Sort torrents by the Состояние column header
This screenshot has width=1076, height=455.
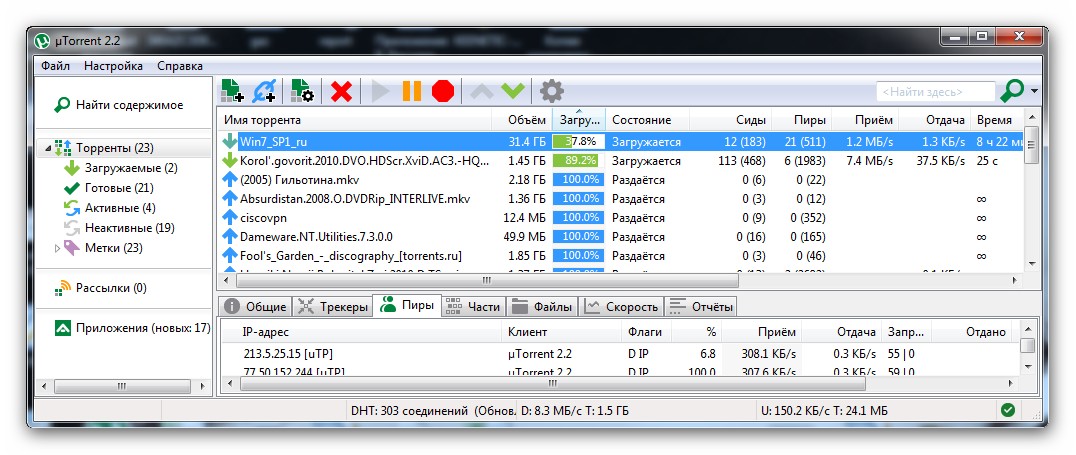(x=641, y=120)
